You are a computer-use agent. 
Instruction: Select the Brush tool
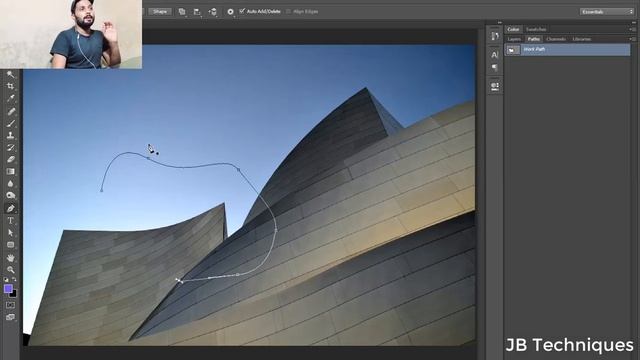tap(11, 123)
